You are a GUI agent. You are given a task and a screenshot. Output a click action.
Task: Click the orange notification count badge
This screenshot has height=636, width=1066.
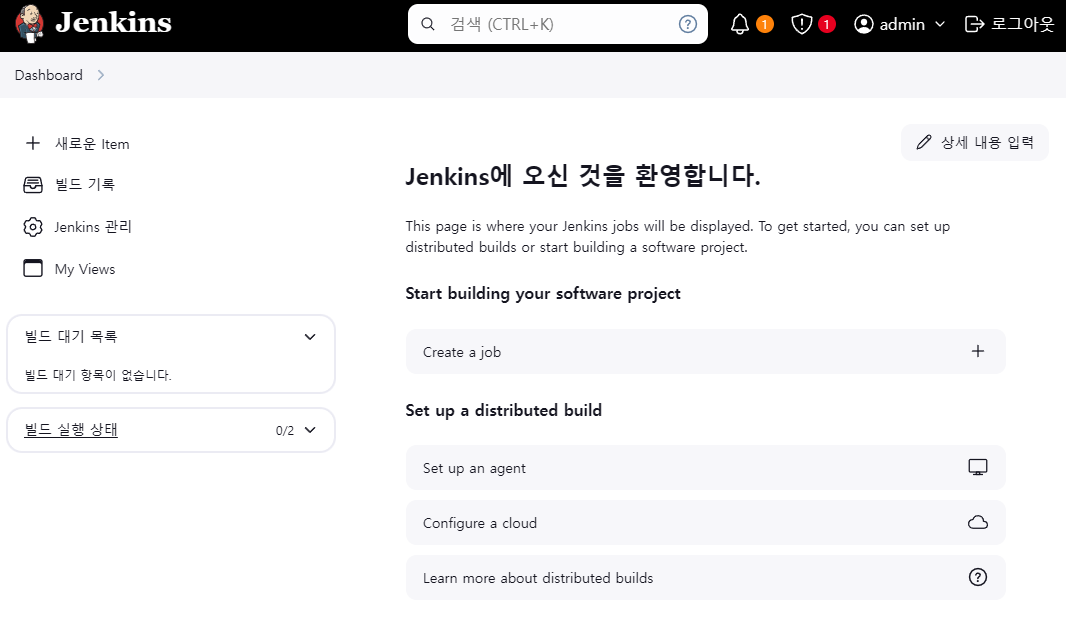(765, 24)
